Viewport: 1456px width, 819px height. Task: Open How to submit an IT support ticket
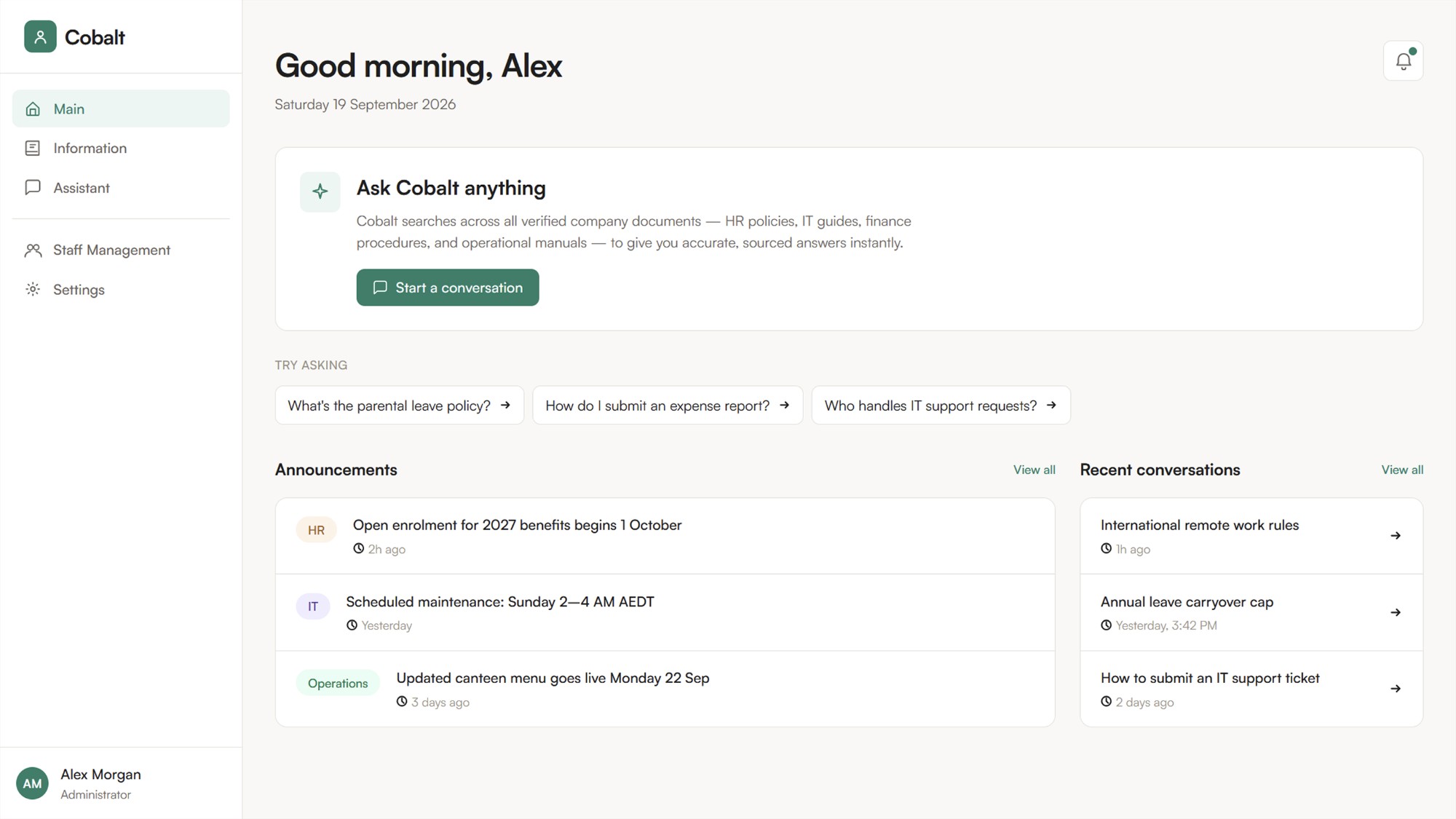point(1251,689)
